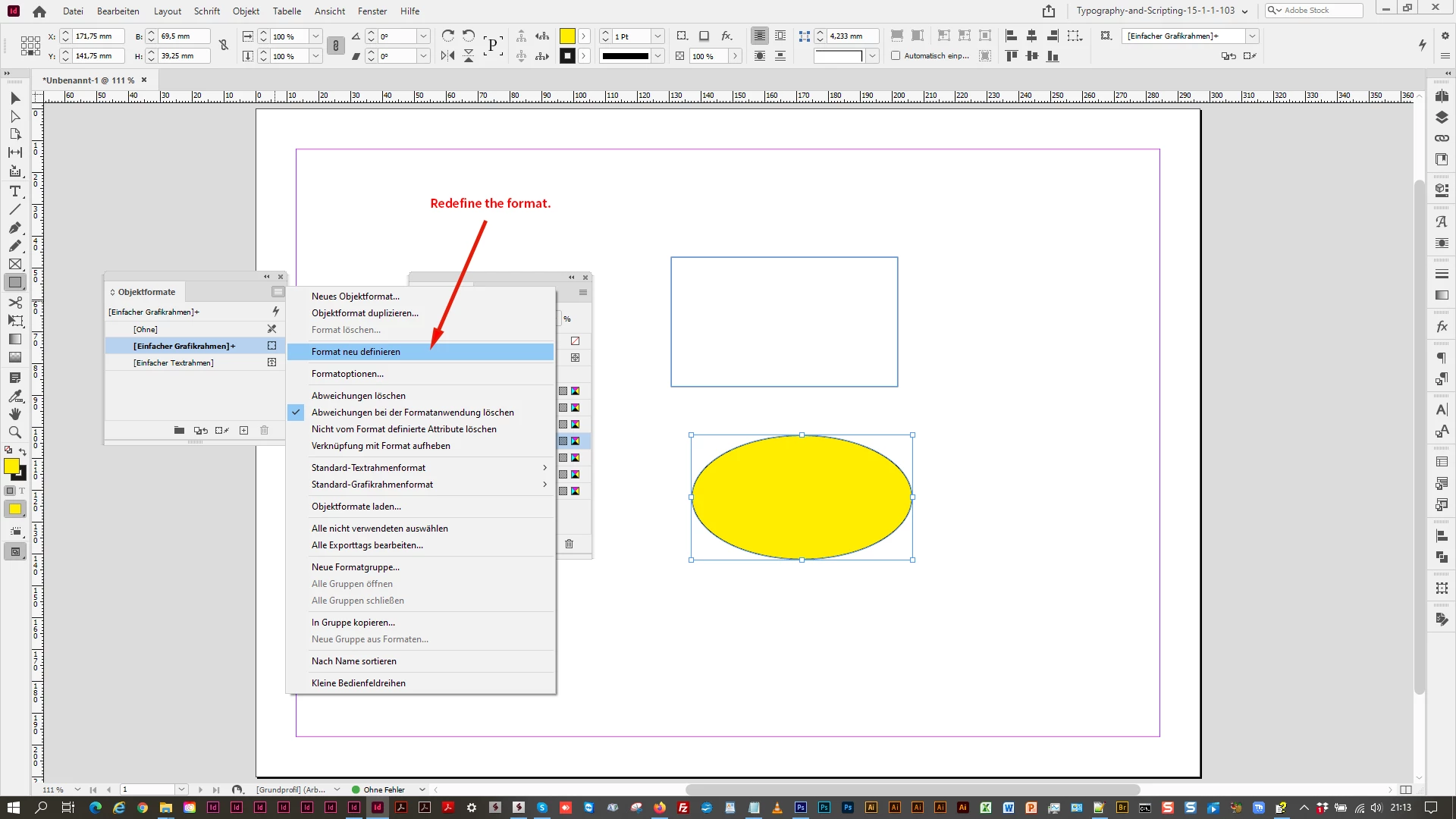
Task: Select the Hand tool
Action: [14, 414]
